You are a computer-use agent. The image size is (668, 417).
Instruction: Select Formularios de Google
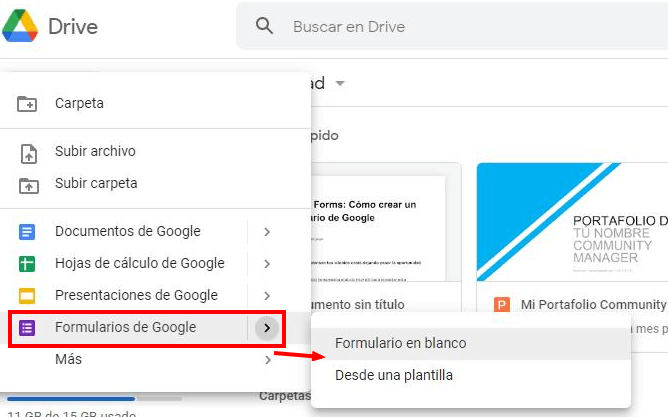pos(126,327)
